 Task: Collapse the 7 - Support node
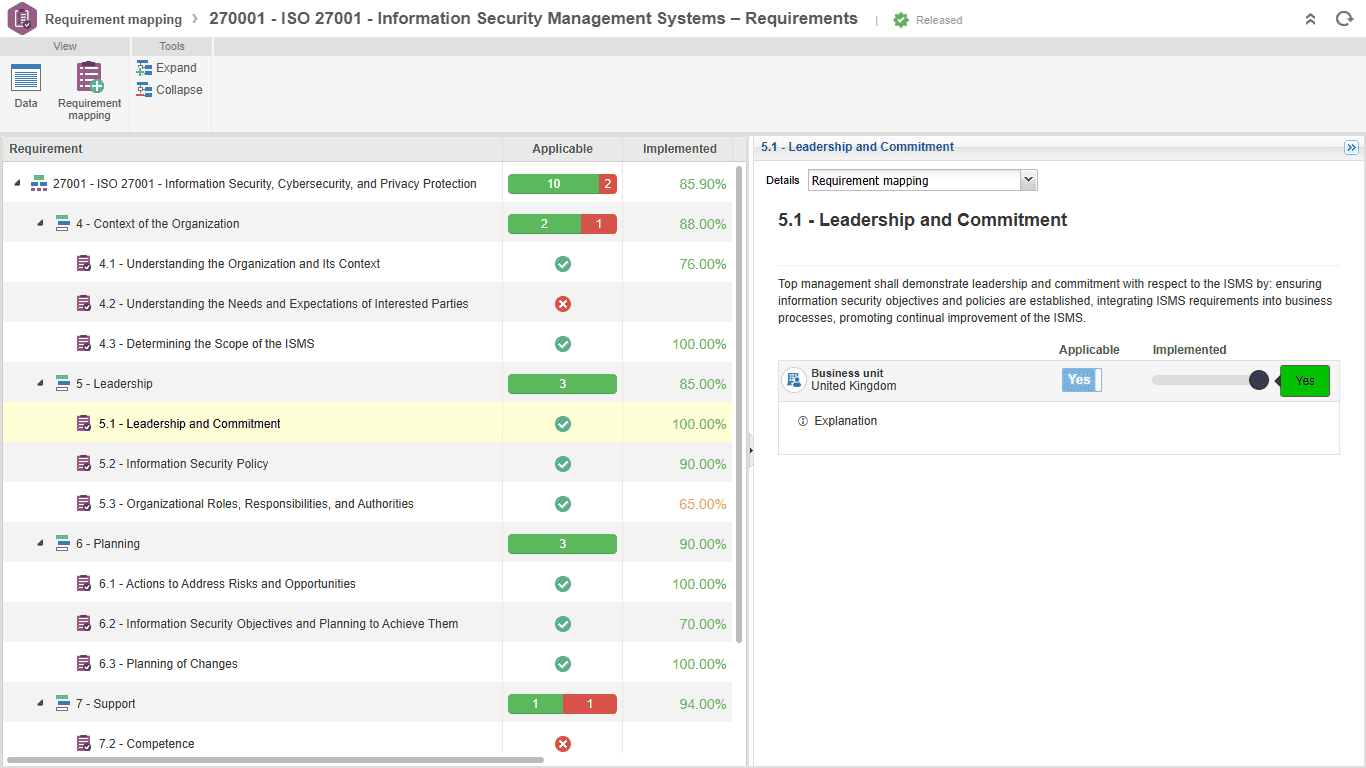40,704
